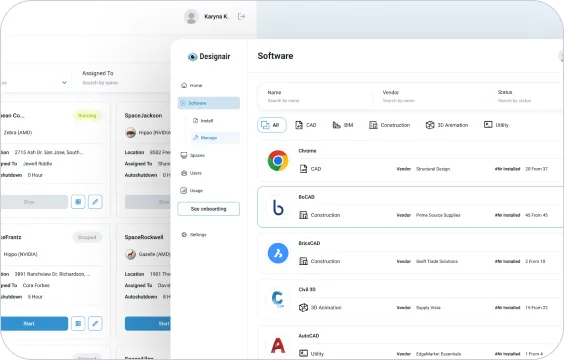Click the edit pencil in Jewell Riddle's card
Viewport: 564px width, 360px height.
(x=95, y=202)
